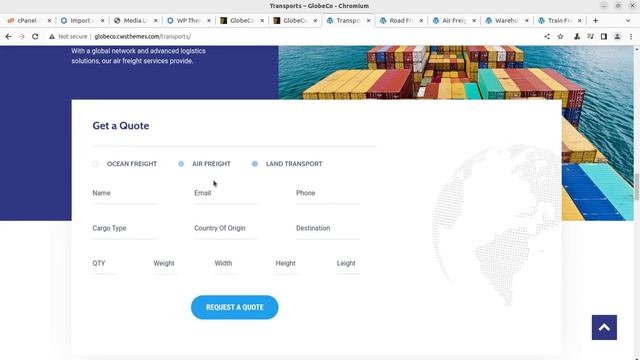Select the Land Transport radio option
Image resolution: width=640 pixels, height=360 pixels.
click(255, 164)
